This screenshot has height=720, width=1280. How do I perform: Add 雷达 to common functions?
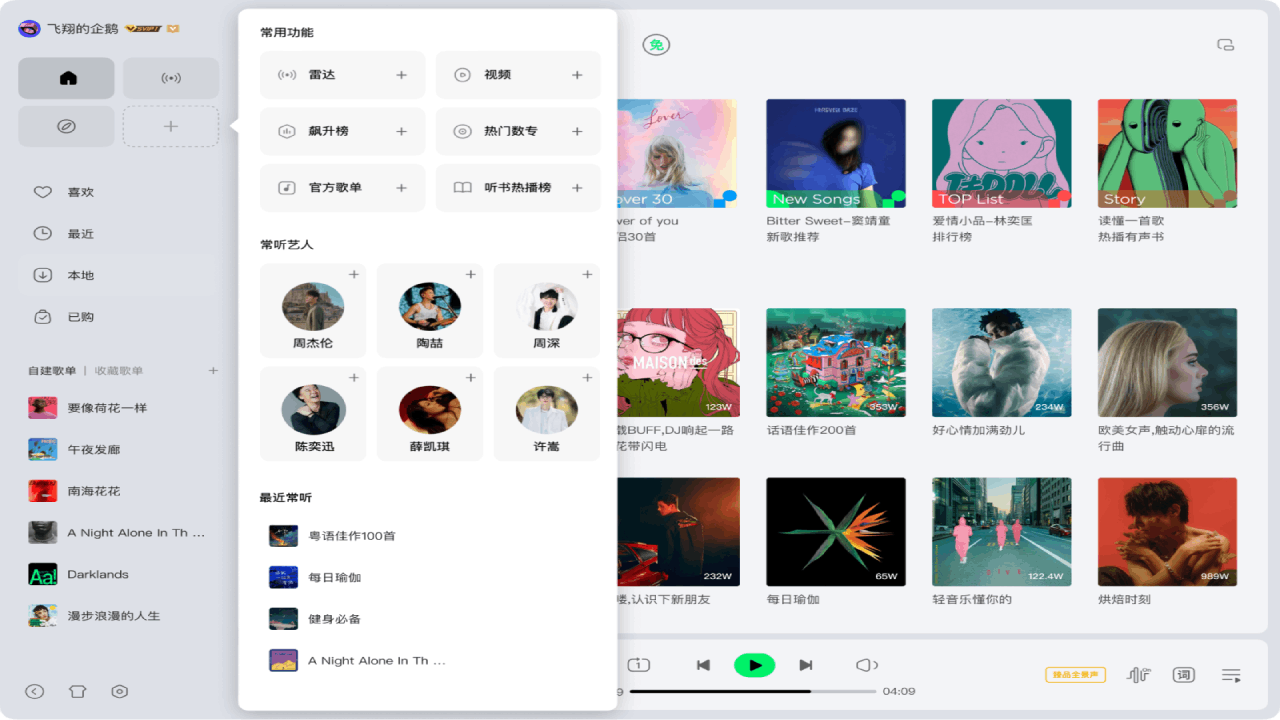[x=400, y=74]
